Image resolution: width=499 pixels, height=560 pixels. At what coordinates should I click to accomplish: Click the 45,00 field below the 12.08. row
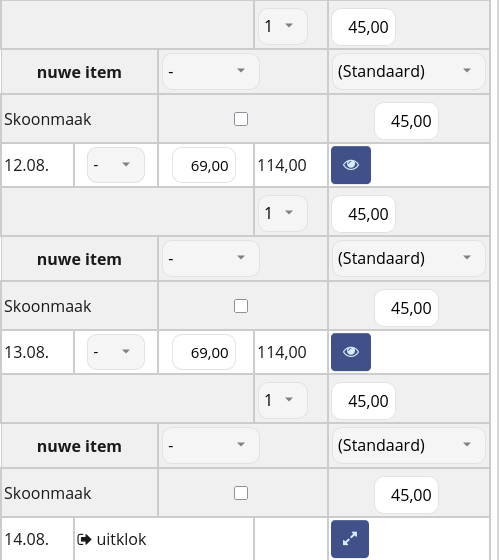[x=364, y=214]
